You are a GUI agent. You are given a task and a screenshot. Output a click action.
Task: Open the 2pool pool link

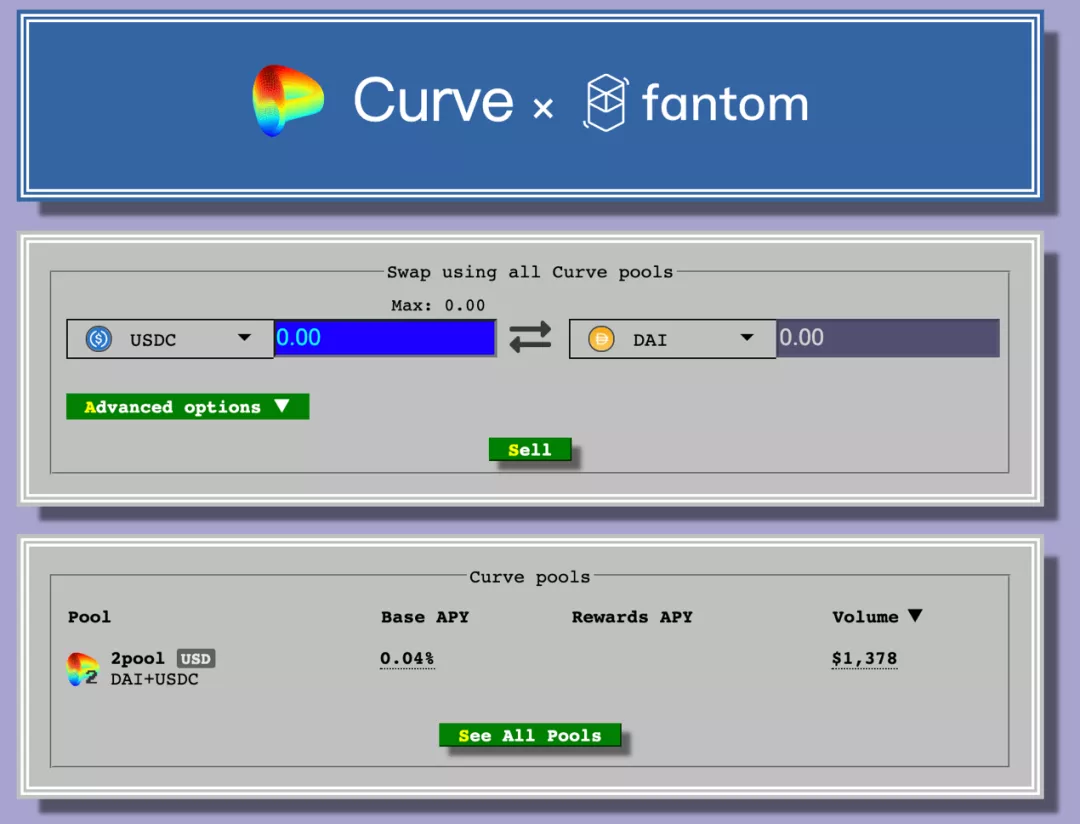tap(138, 658)
